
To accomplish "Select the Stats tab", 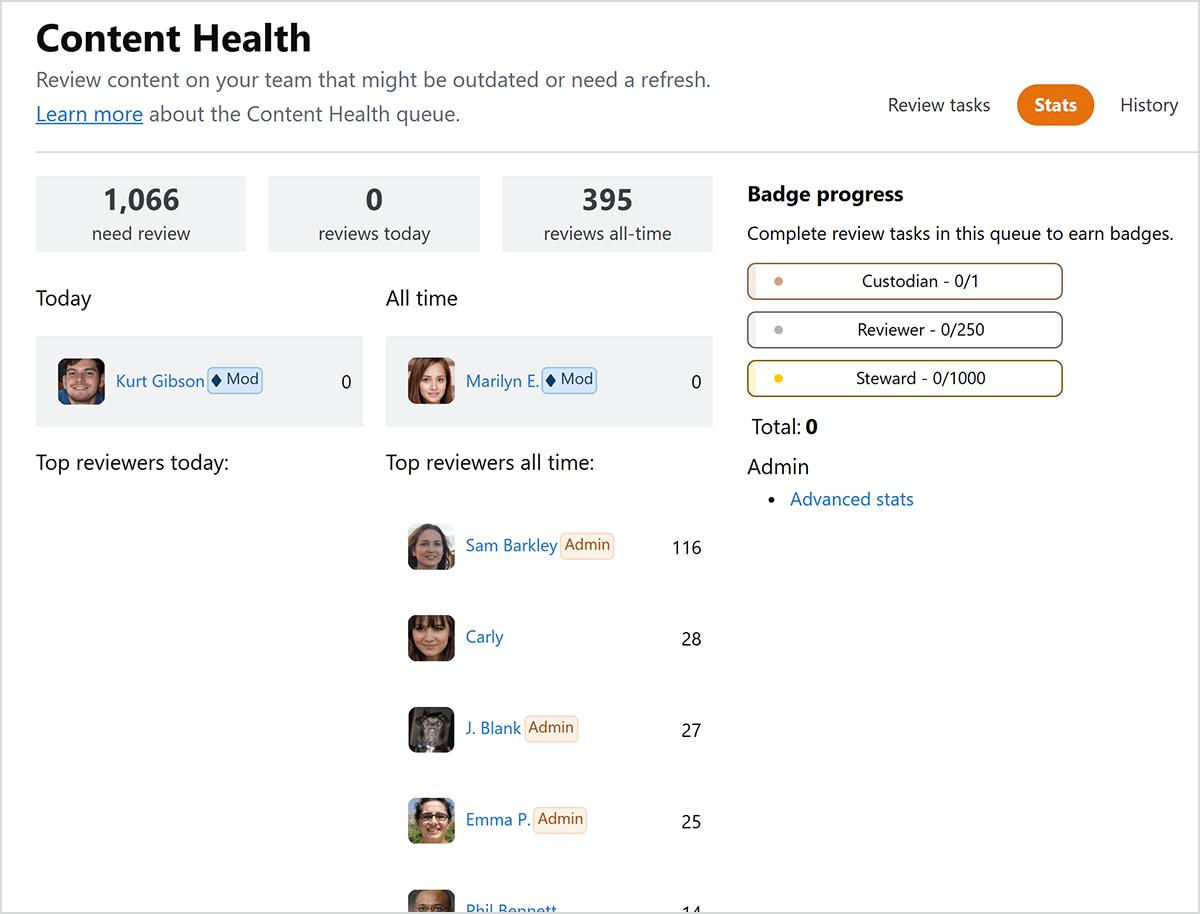I will [x=1055, y=105].
